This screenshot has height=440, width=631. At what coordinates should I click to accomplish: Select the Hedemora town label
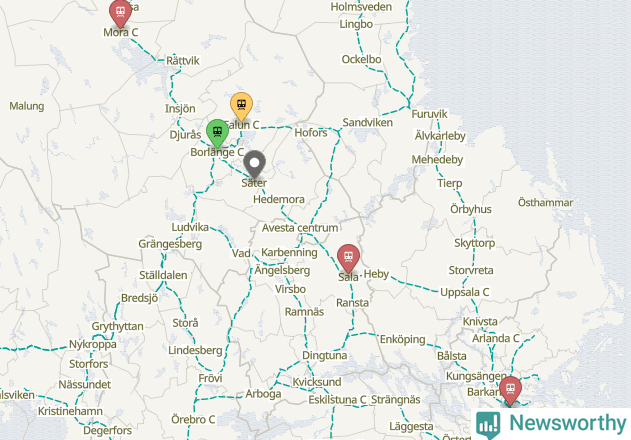279,199
